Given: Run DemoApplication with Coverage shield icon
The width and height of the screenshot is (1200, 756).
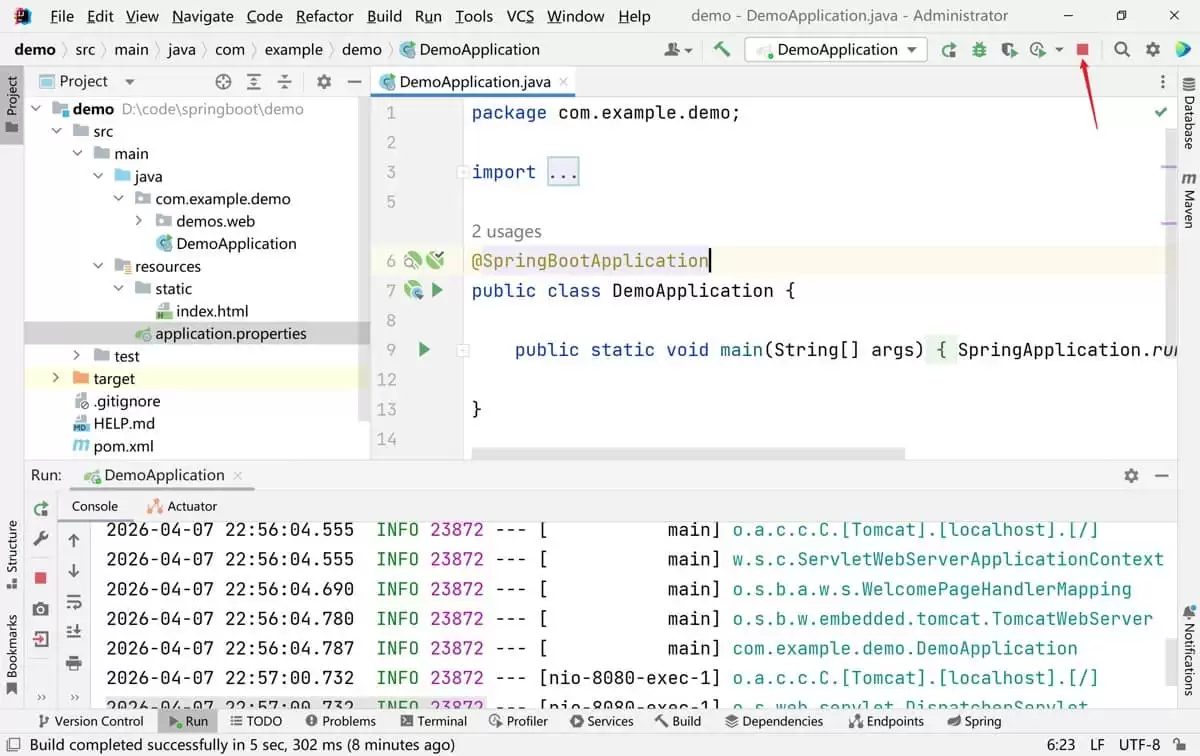Looking at the screenshot, I should point(1009,49).
